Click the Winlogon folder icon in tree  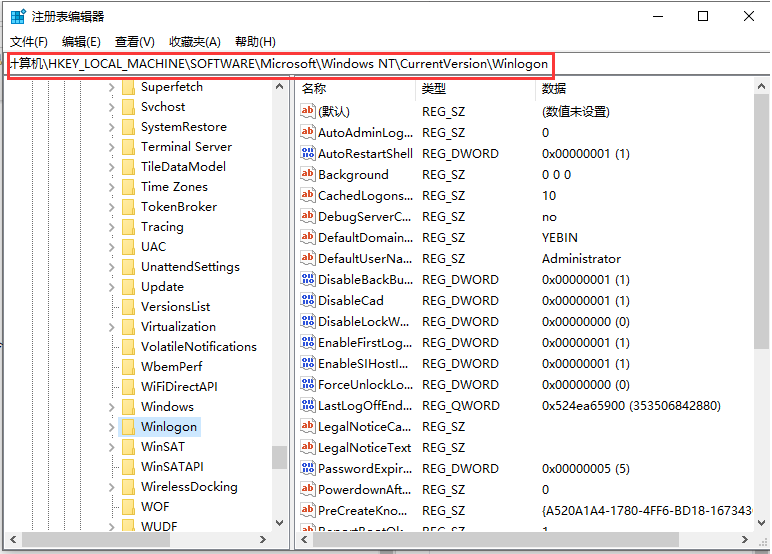pyautogui.click(x=128, y=427)
